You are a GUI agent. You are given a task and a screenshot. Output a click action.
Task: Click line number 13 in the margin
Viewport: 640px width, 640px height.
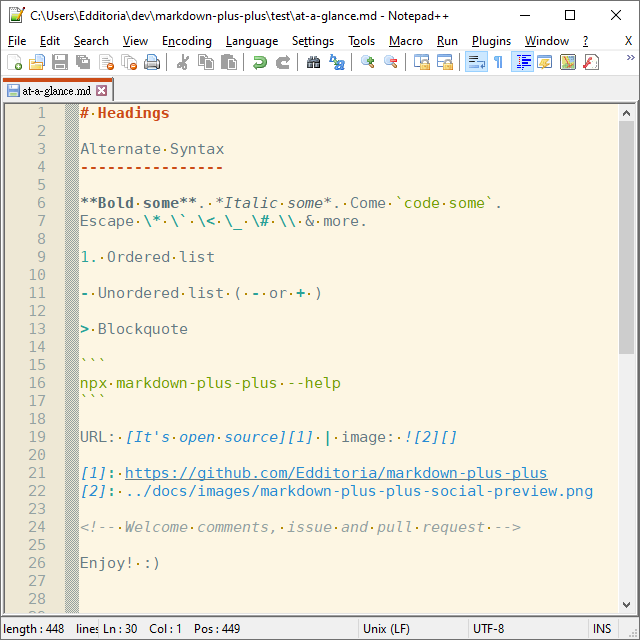pyautogui.click(x=37, y=329)
